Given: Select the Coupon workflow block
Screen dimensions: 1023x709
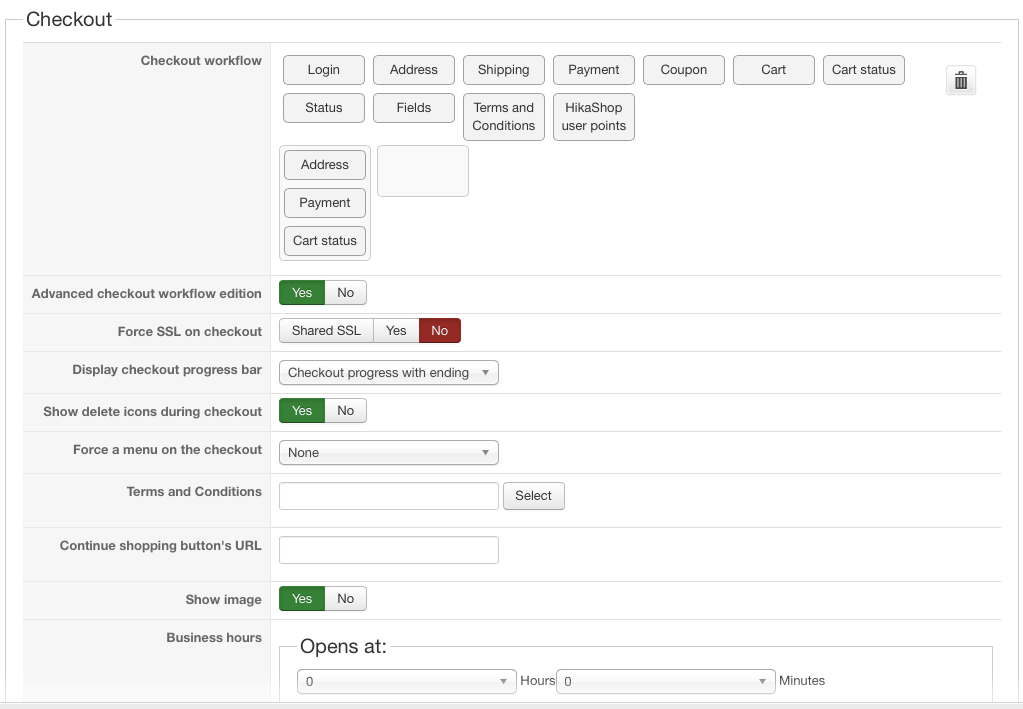Looking at the screenshot, I should 683,70.
